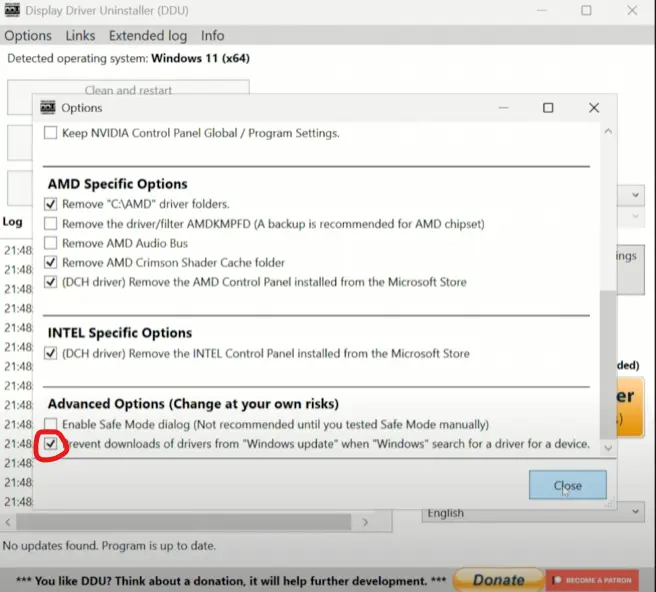The width and height of the screenshot is (656, 592).
Task: Check Keep NVIDIA Control Panel Global settings
Action: point(51,133)
